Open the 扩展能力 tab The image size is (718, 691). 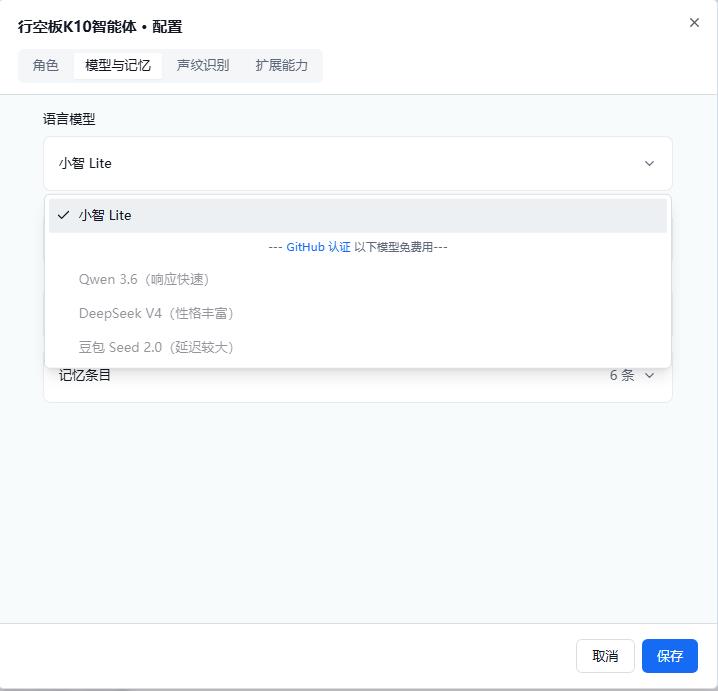[x=281, y=65]
